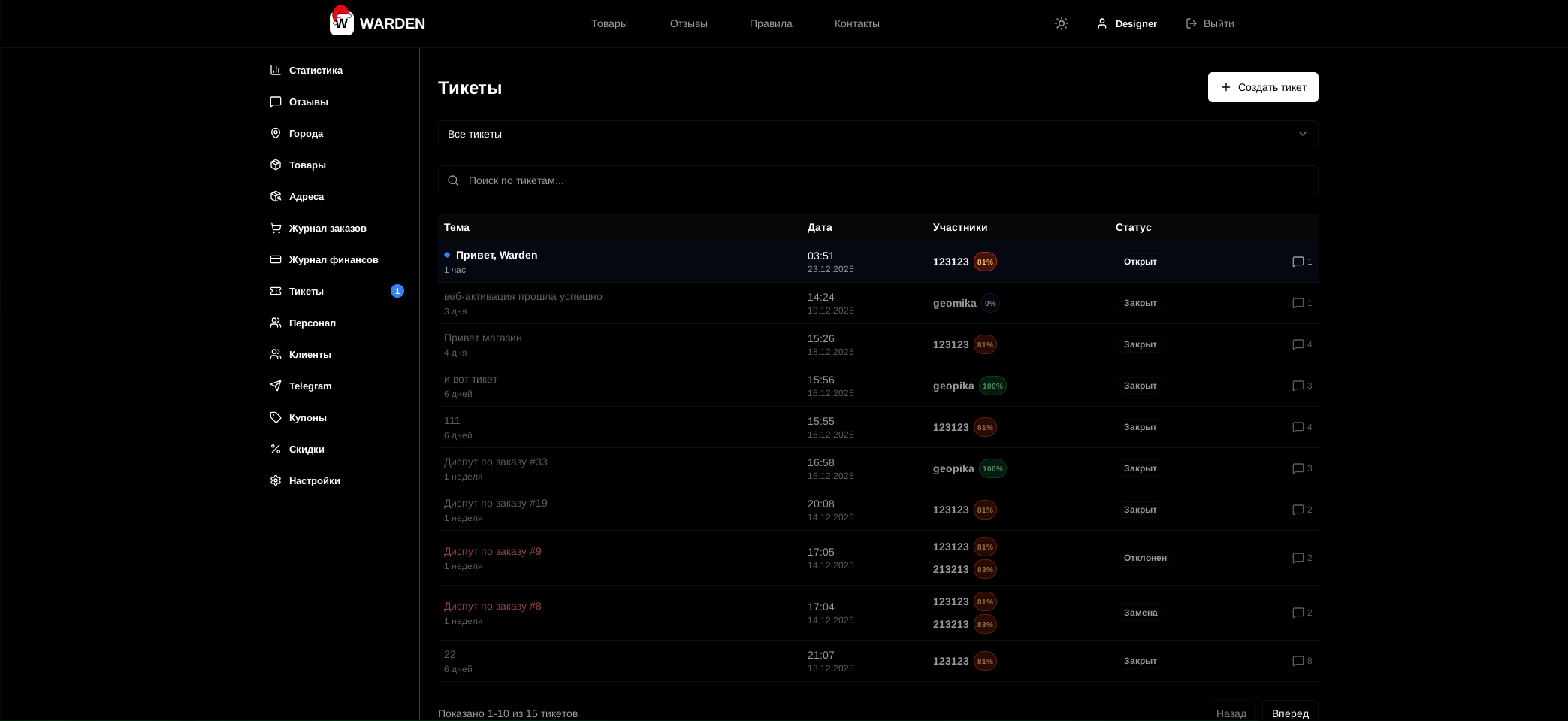The width and height of the screenshot is (1568, 721).
Task: Click the Warden logo with Santa hat
Action: [x=342, y=22]
